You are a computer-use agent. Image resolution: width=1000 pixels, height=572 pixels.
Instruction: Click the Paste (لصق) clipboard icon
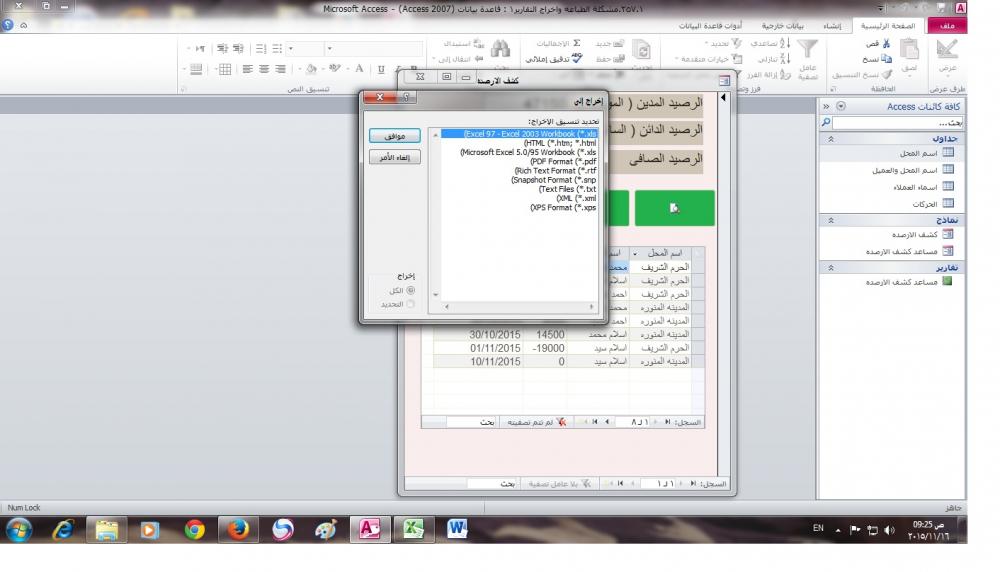(x=909, y=49)
